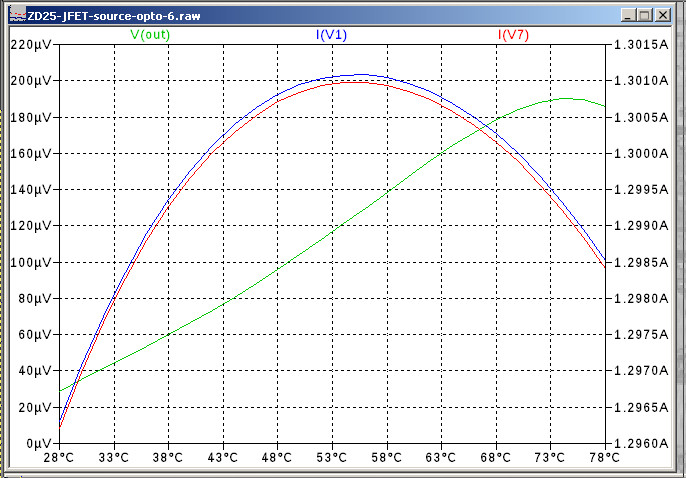Click the 0µV left axis label
686x478 pixels.
coord(38,443)
